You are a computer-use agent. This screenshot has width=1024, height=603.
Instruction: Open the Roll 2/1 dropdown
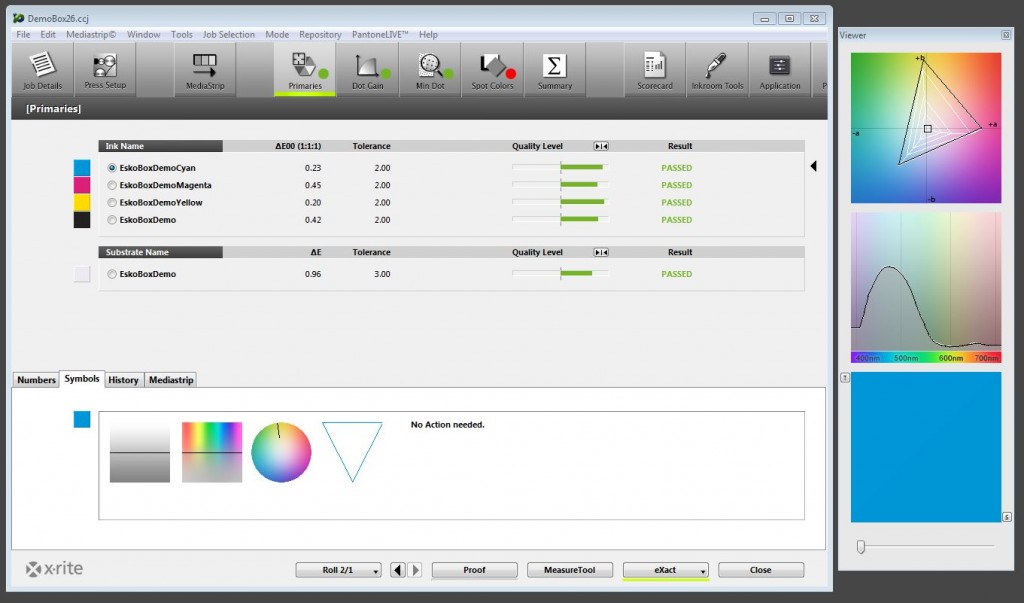(338, 570)
